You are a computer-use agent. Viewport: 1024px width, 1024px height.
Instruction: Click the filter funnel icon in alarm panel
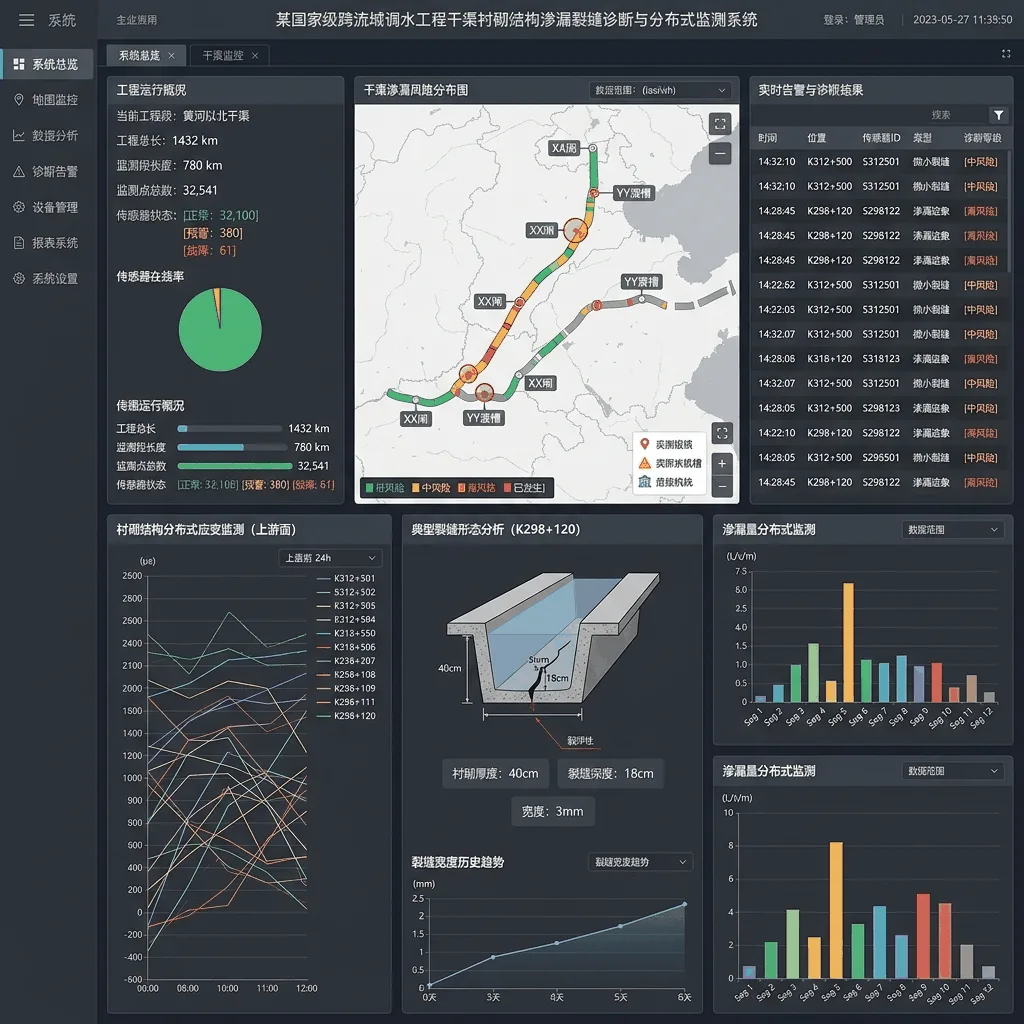pyautogui.click(x=999, y=115)
